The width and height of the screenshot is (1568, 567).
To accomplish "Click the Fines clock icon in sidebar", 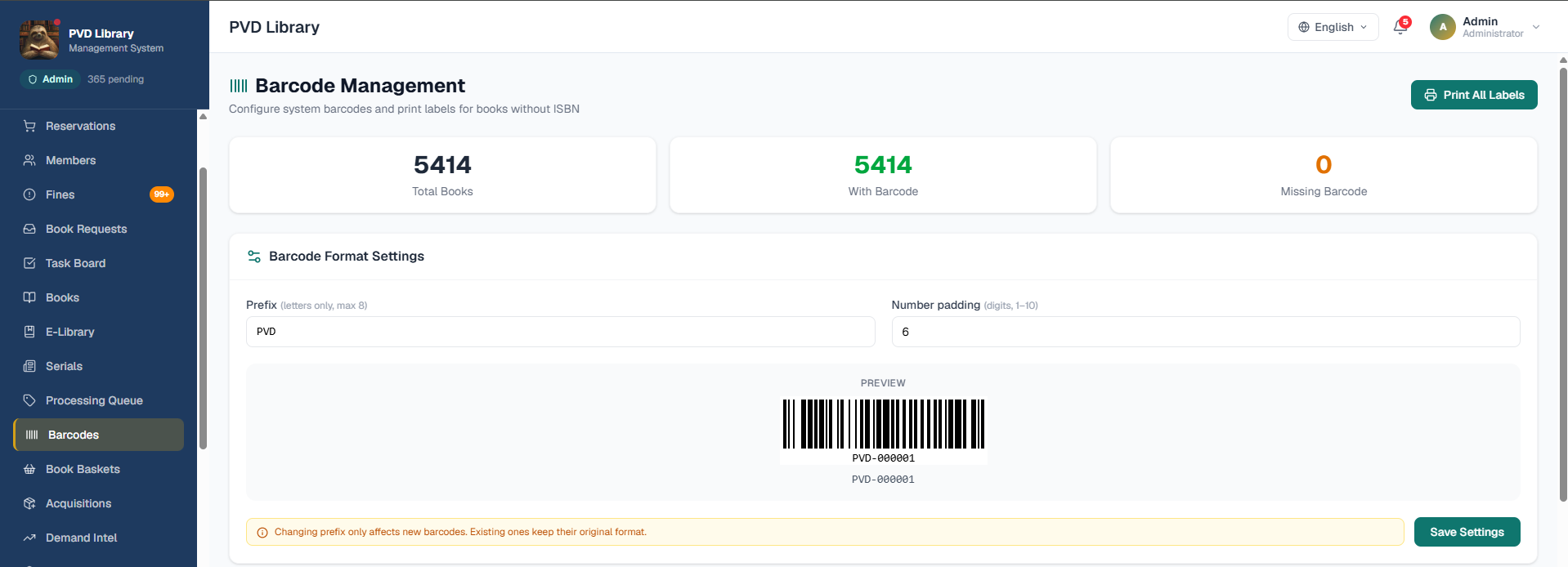I will point(29,194).
